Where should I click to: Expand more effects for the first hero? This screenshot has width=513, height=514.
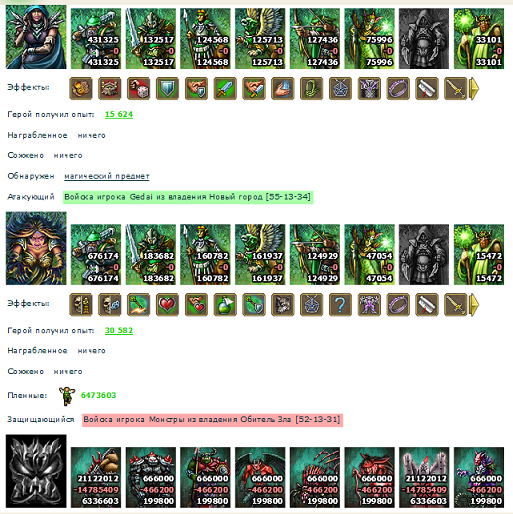(474, 89)
